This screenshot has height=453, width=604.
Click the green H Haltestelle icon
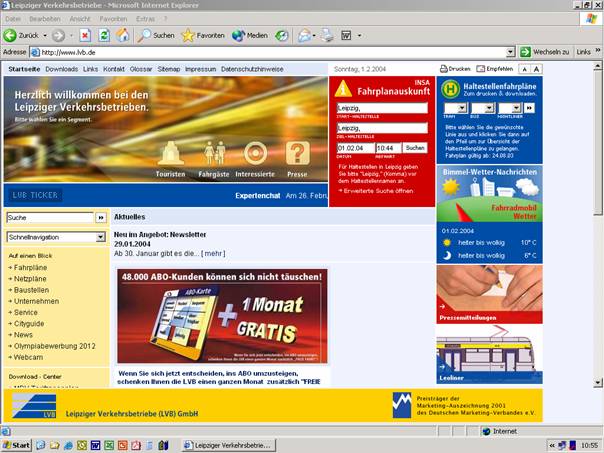pos(450,89)
